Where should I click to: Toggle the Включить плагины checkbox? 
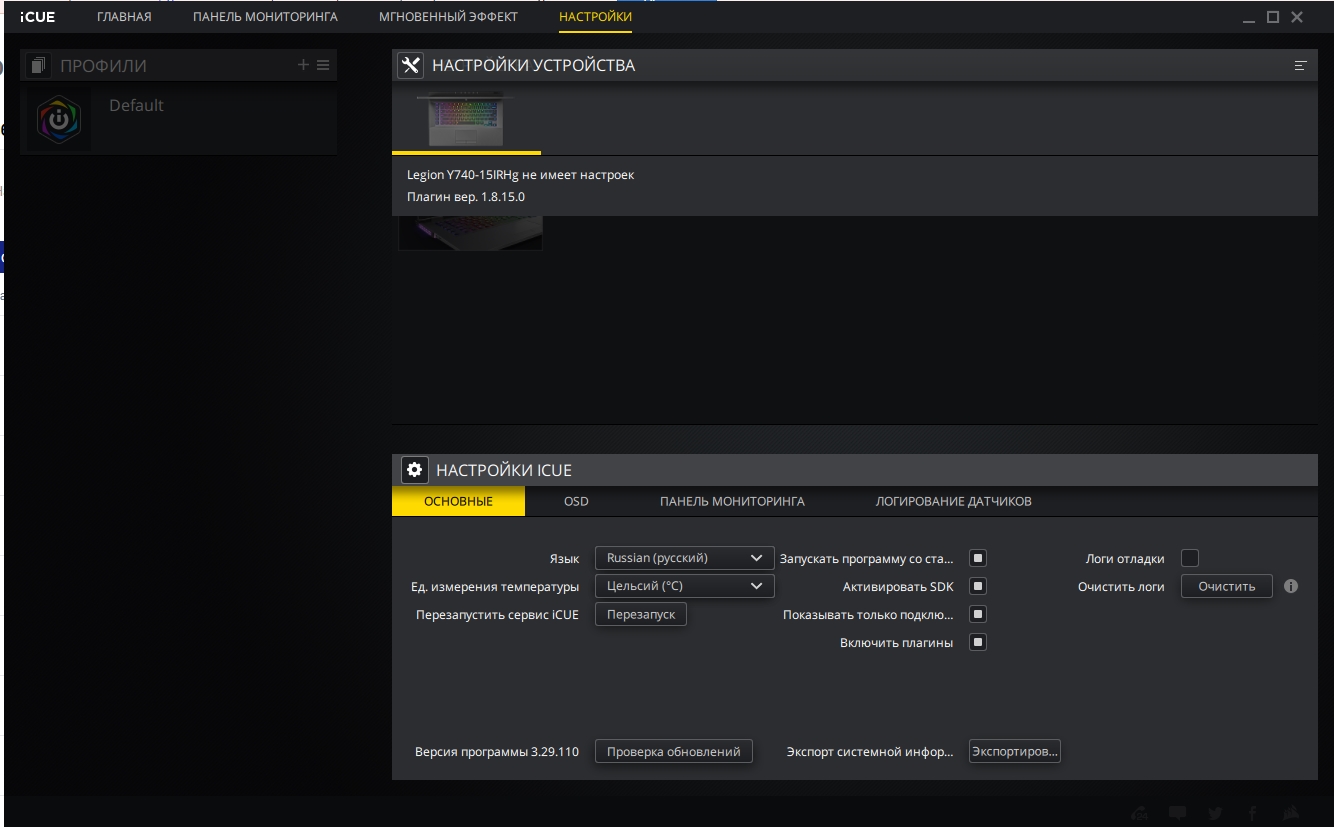(x=979, y=642)
